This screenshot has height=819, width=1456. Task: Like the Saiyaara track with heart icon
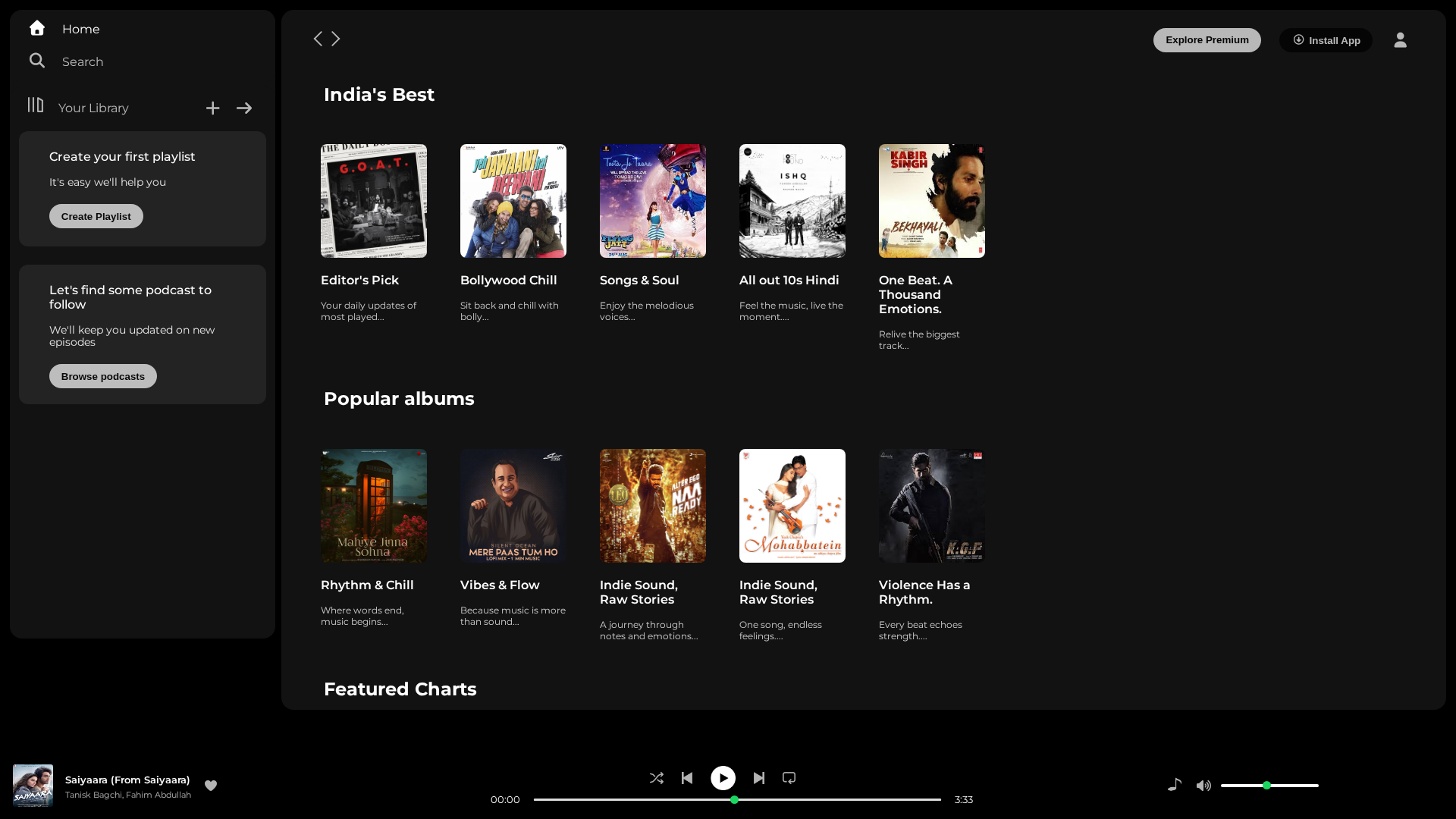(x=211, y=786)
